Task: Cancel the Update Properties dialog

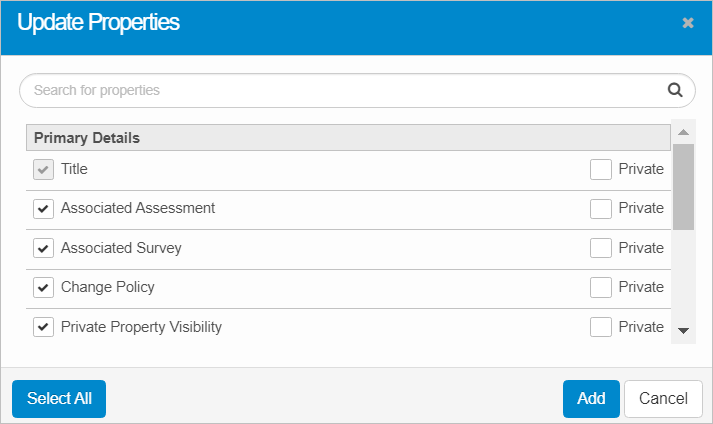Action: (663, 398)
